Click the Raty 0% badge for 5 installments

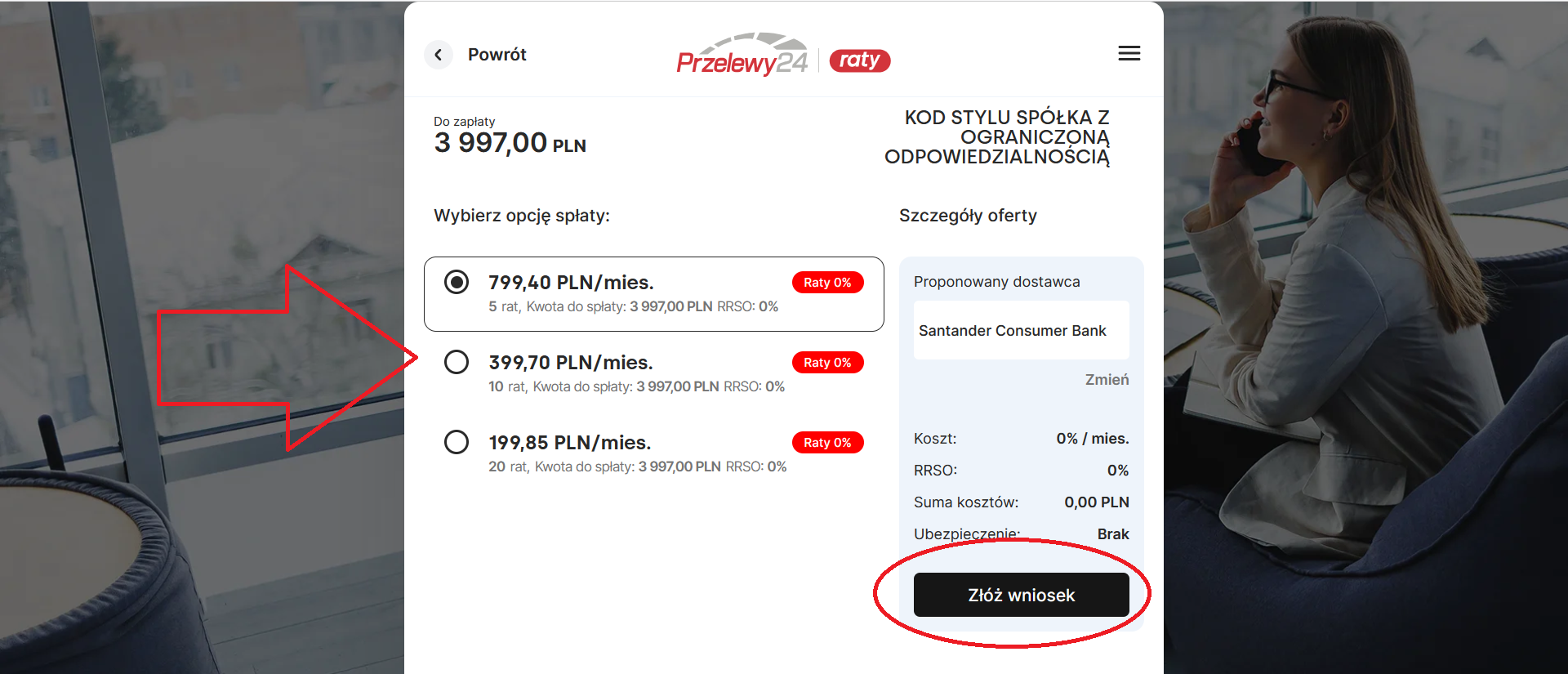click(827, 283)
